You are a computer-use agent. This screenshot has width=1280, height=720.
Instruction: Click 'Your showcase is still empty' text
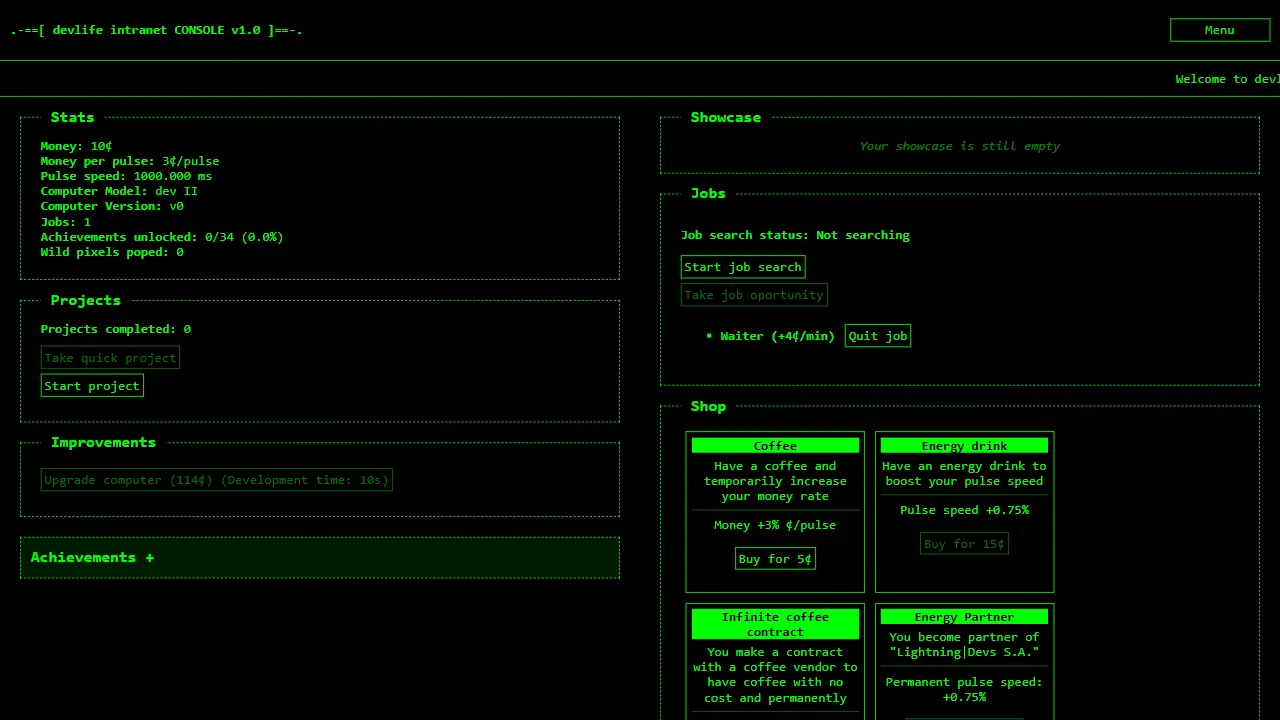click(960, 146)
